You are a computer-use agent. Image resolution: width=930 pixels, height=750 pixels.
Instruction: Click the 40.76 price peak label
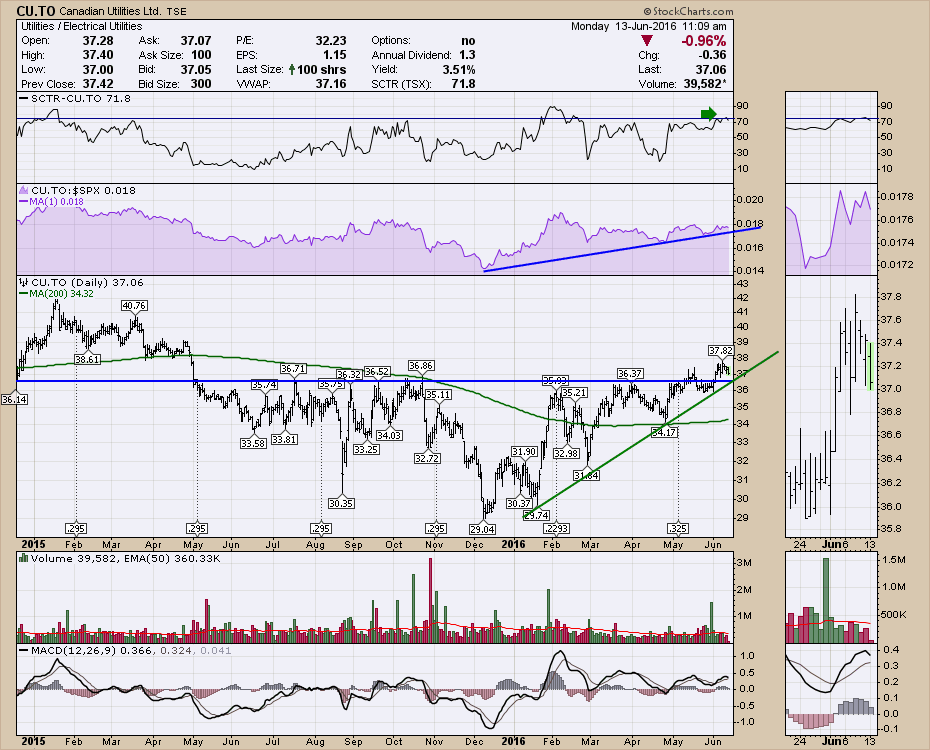(134, 305)
